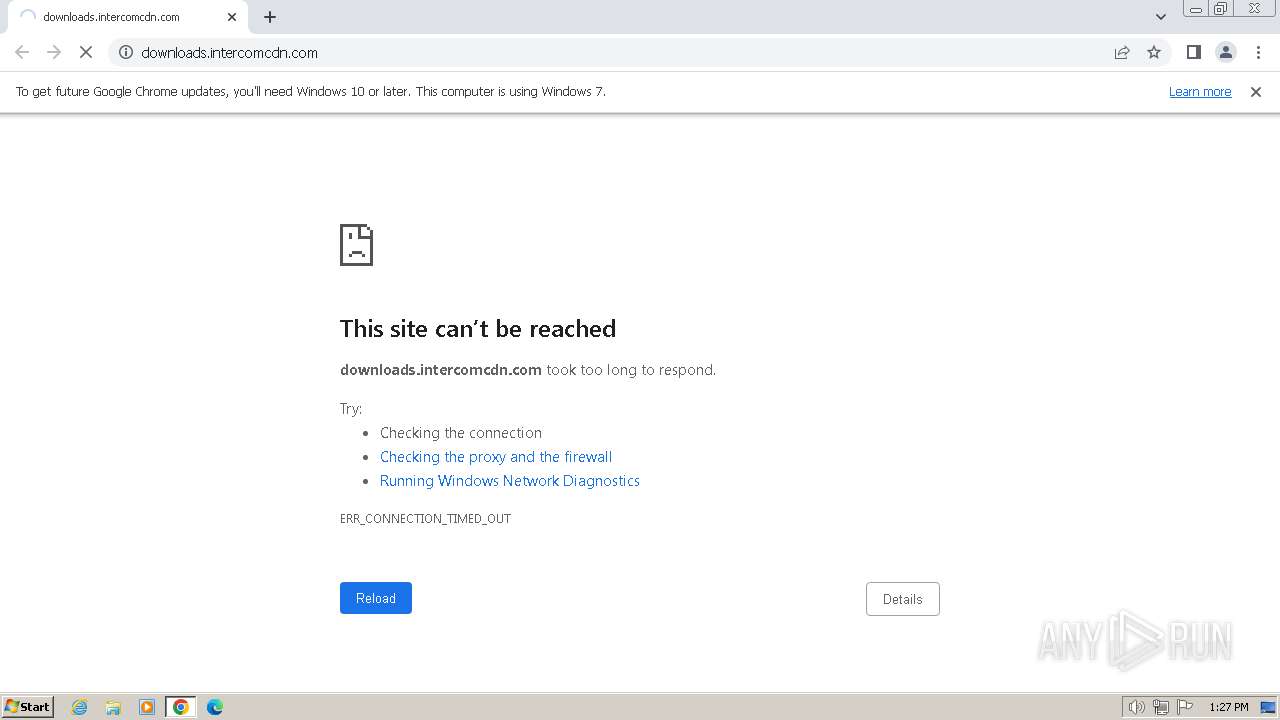Close the downloads.intercomcdn.com tab
The image size is (1280, 720).
point(232,17)
